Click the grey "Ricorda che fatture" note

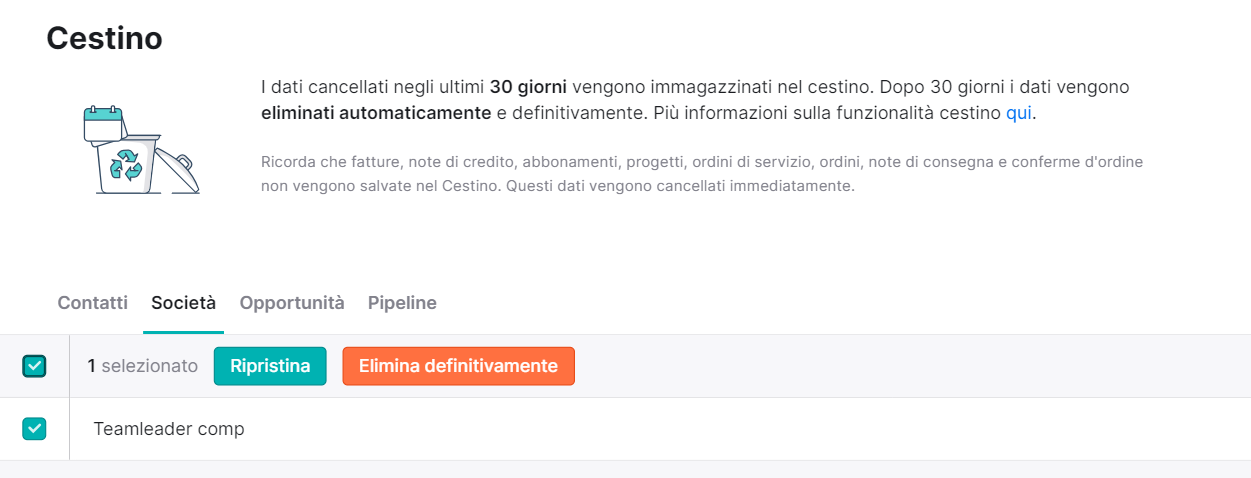(702, 174)
